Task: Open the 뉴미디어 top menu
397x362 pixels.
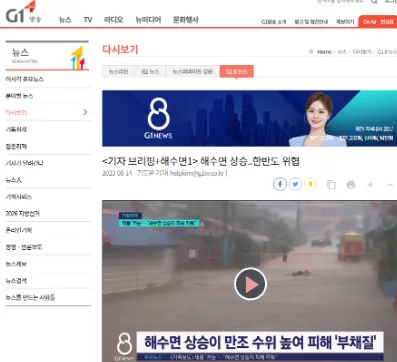Action: (x=148, y=20)
